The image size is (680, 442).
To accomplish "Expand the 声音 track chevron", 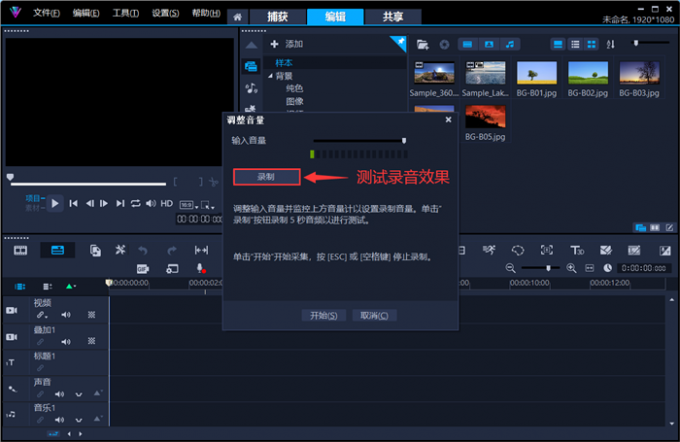I will (78, 394).
